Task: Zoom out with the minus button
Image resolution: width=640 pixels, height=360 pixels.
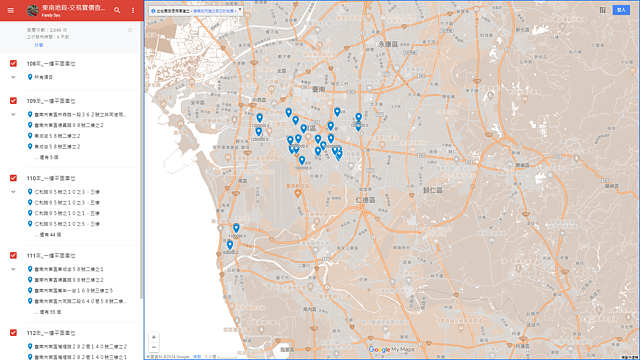Action: pos(153,347)
